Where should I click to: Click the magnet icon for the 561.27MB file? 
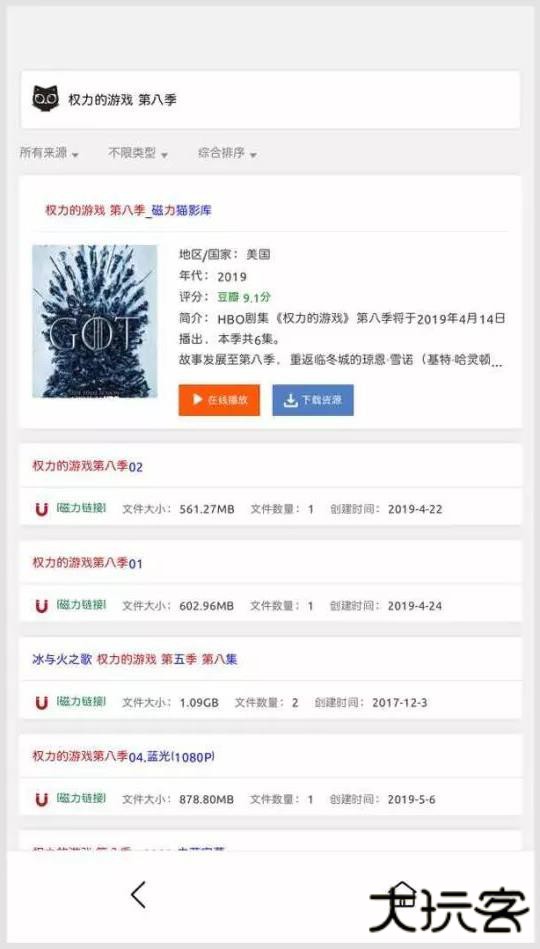[41, 509]
